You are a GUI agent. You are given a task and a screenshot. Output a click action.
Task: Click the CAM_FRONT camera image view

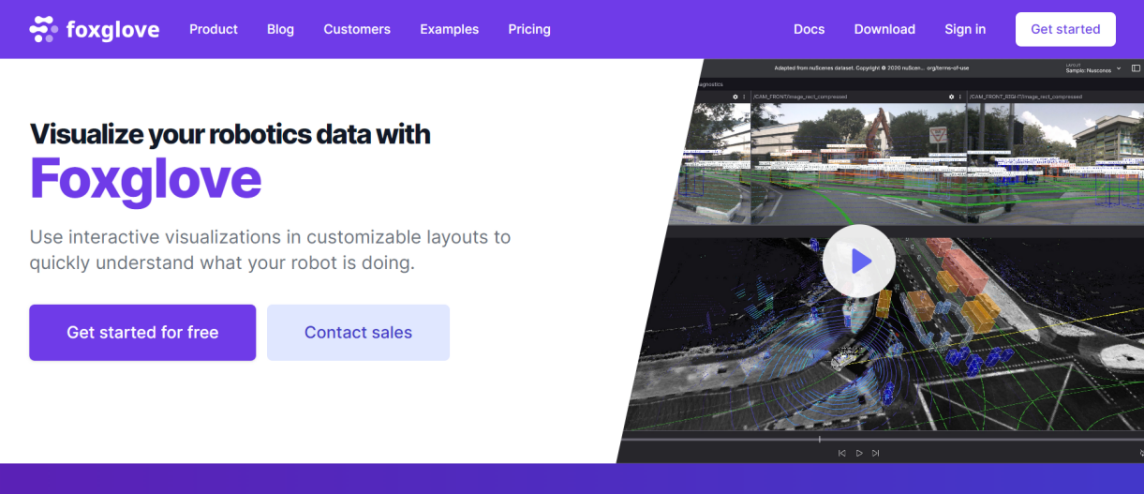[x=858, y=163]
